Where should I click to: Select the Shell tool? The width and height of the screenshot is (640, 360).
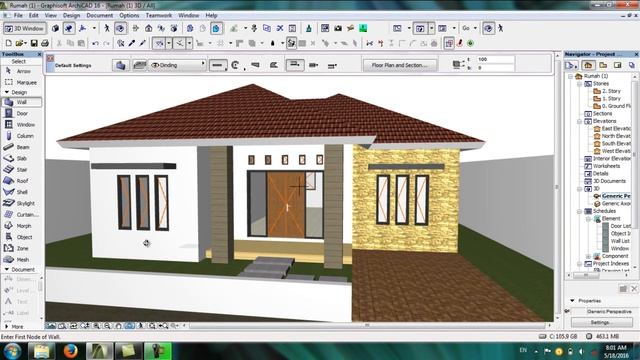tap(21, 192)
